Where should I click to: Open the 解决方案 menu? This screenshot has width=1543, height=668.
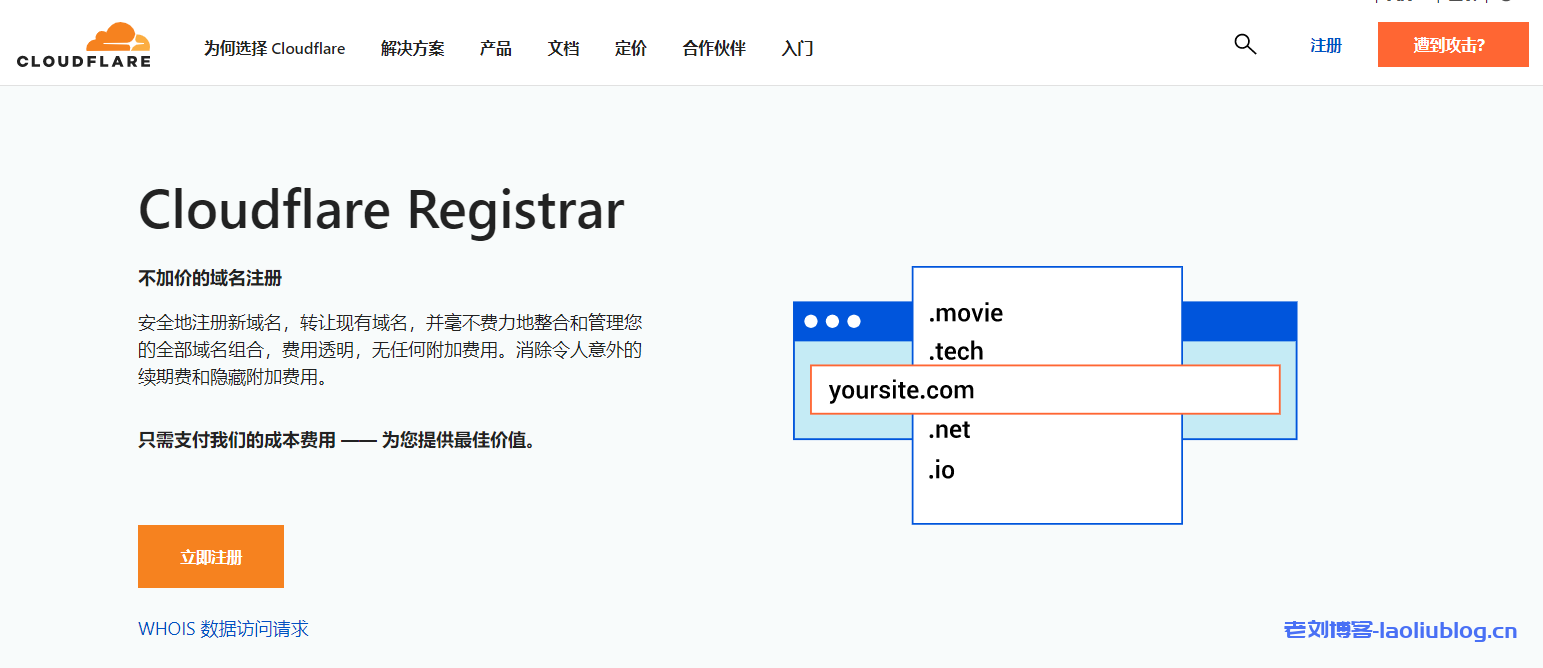413,48
